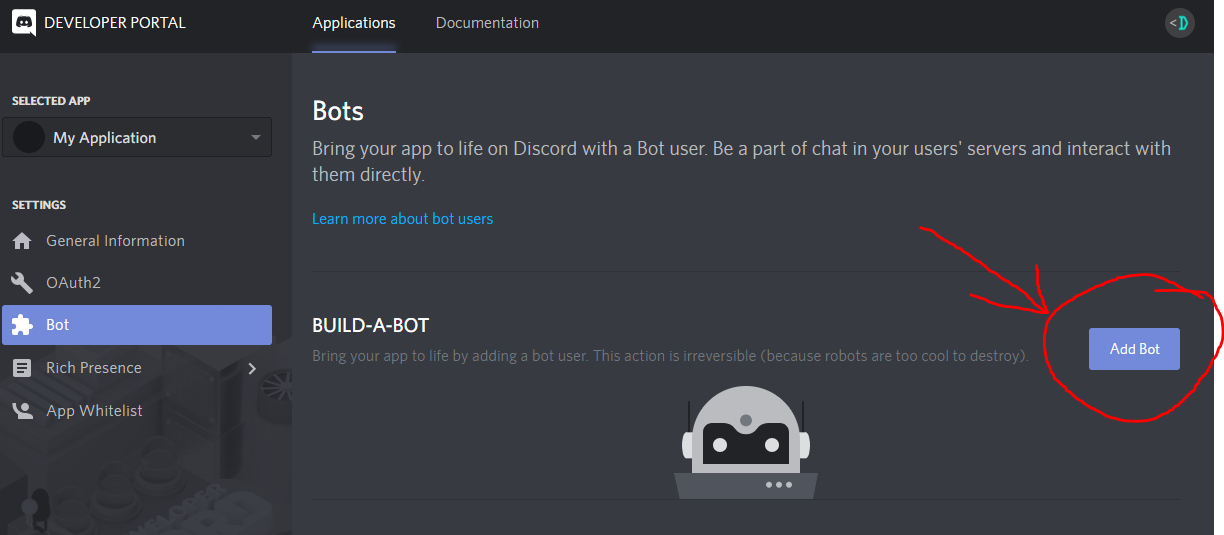Click the Bots page heading
This screenshot has height=535, width=1224.
tap(338, 110)
